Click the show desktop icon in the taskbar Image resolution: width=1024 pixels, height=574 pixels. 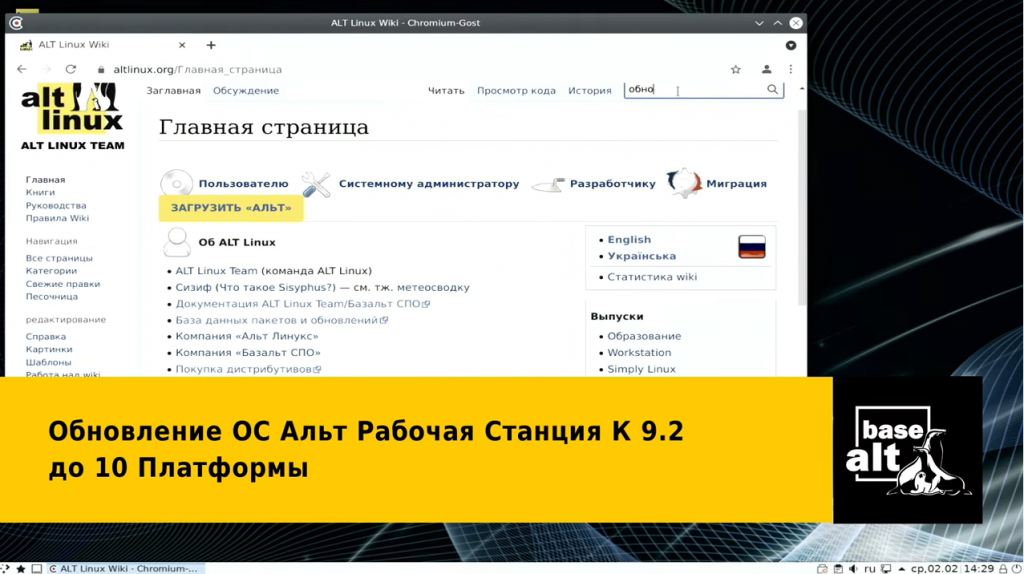37,569
